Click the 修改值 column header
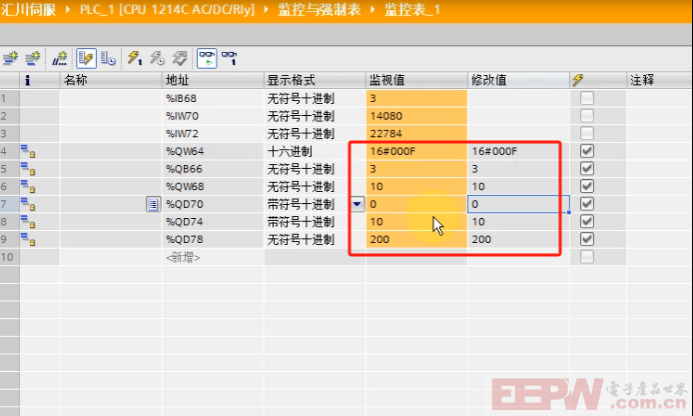 518,80
